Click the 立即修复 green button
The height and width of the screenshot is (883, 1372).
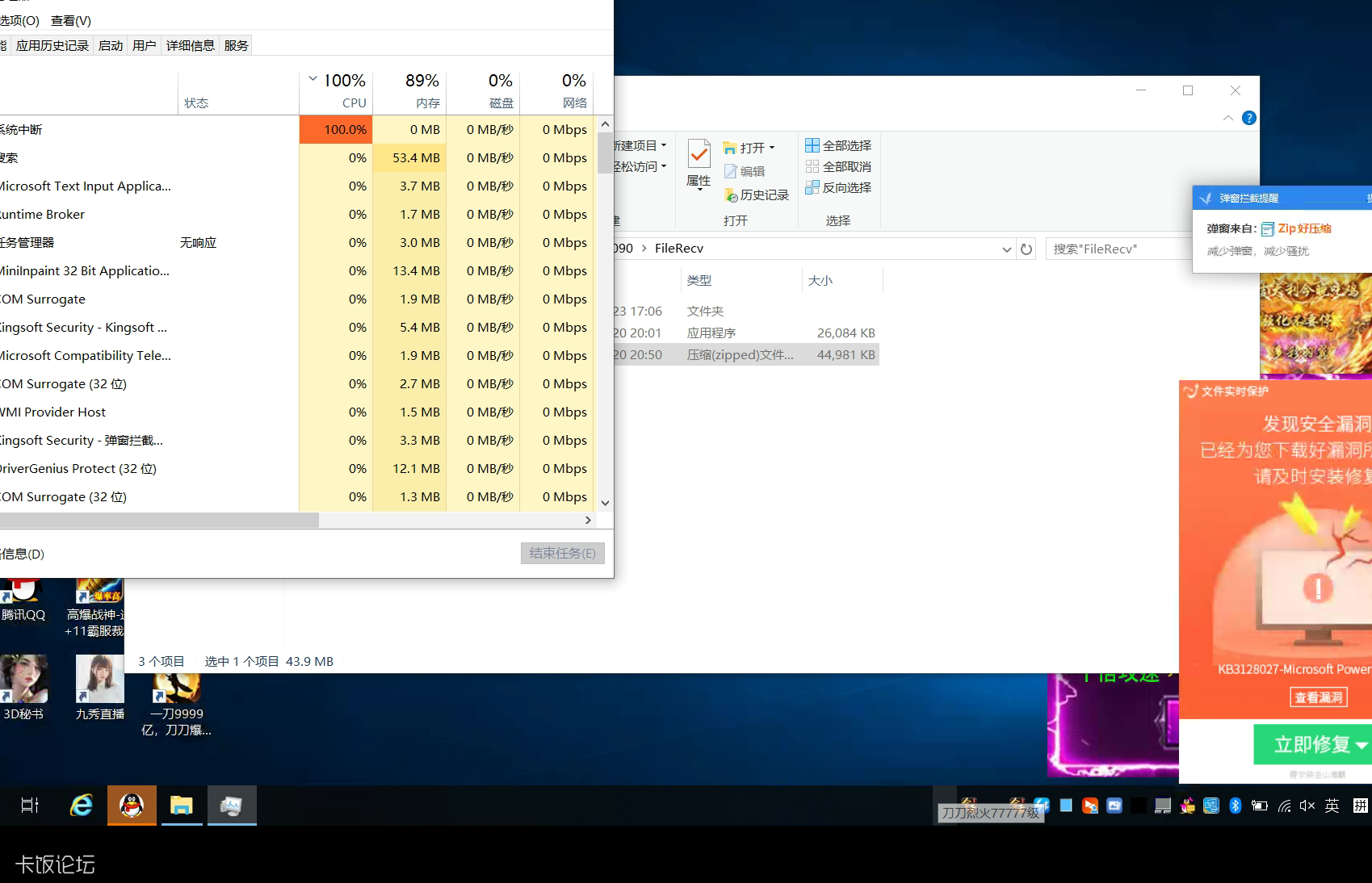(x=1311, y=745)
